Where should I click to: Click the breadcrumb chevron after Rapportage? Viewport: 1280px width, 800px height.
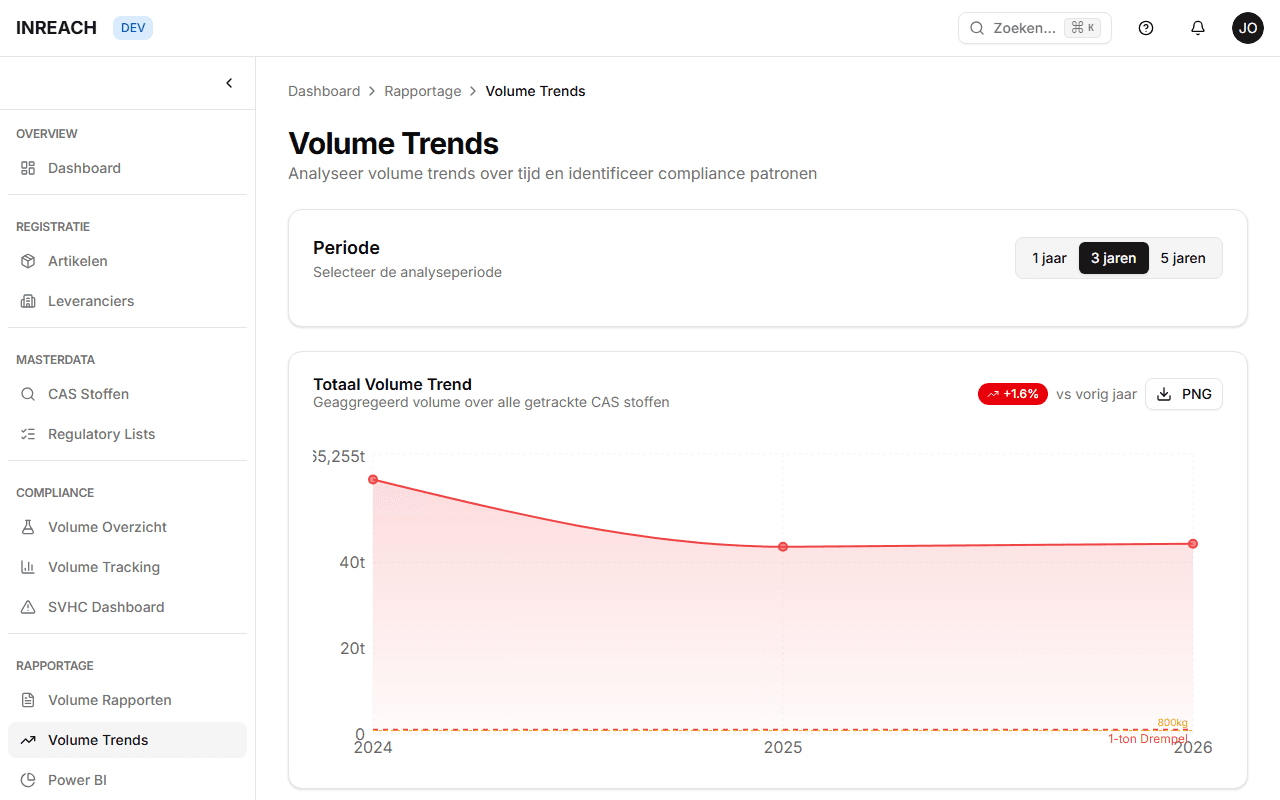coord(474,91)
